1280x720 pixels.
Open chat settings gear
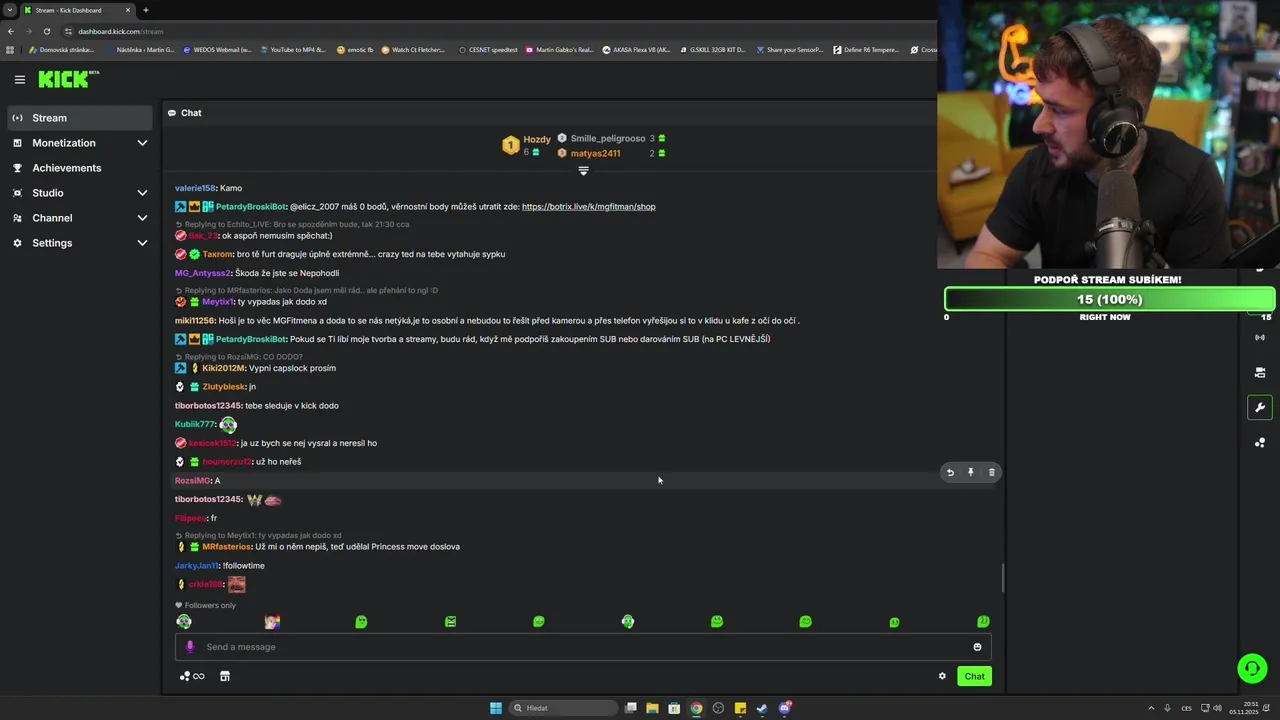(942, 676)
